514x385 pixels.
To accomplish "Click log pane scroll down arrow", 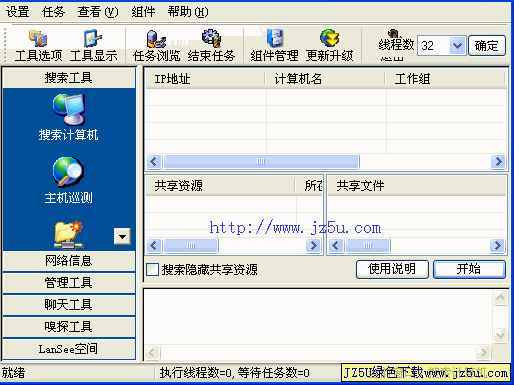I will click(x=500, y=335).
